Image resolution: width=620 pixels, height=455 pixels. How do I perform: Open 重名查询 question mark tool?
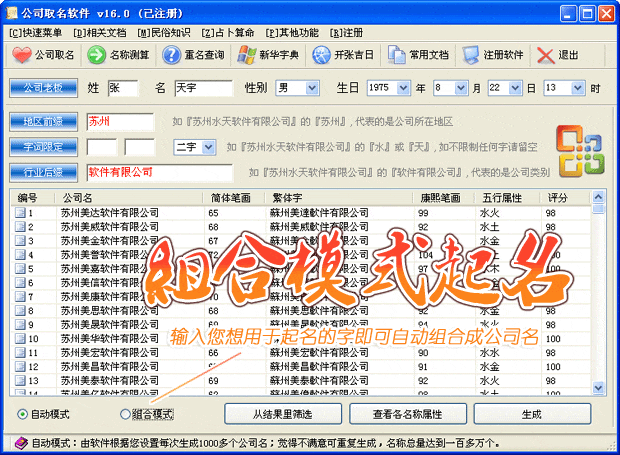(x=172, y=55)
